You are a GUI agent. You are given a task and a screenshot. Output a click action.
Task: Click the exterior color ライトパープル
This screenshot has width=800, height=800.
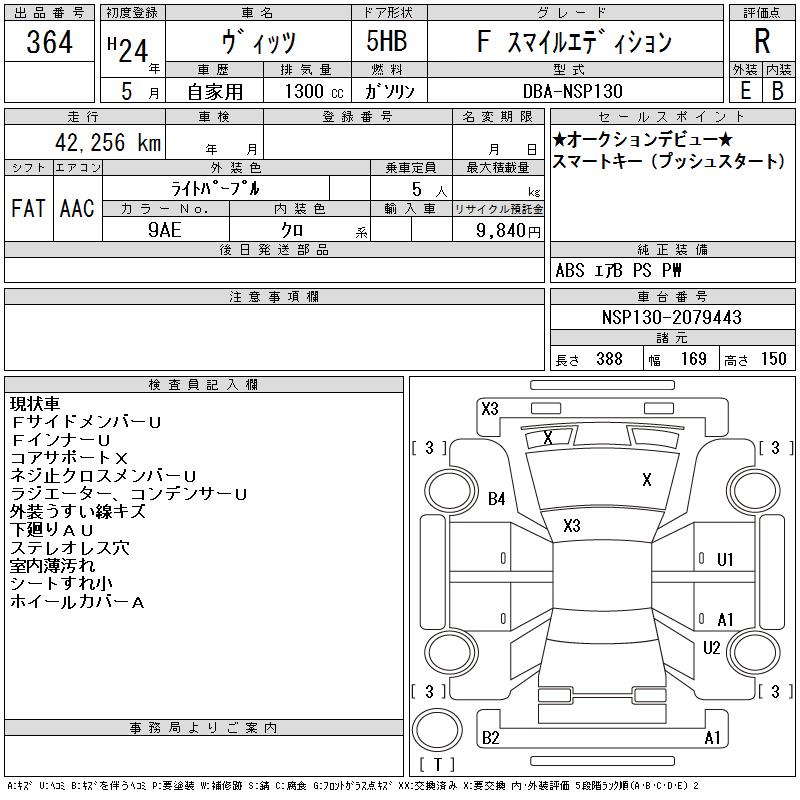[x=236, y=188]
